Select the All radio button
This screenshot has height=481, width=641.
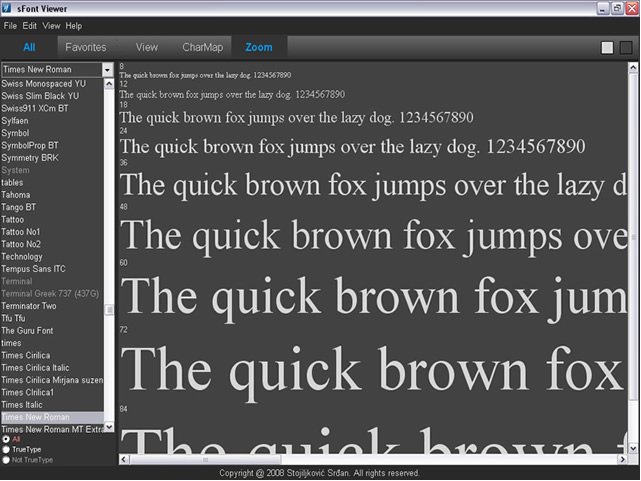pyautogui.click(x=6, y=439)
